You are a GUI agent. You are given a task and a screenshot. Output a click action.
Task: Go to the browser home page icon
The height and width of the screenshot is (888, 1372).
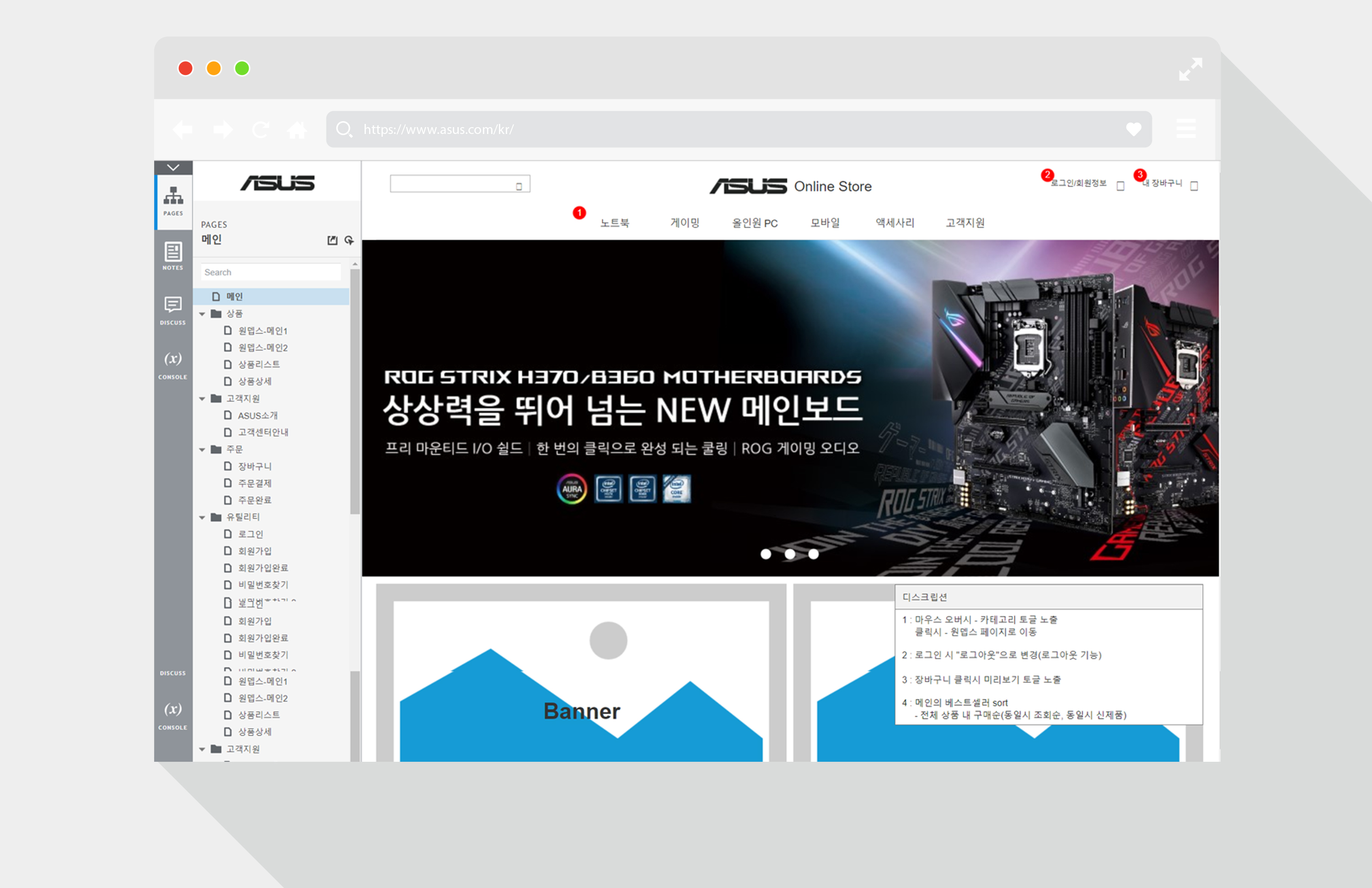pos(297,130)
